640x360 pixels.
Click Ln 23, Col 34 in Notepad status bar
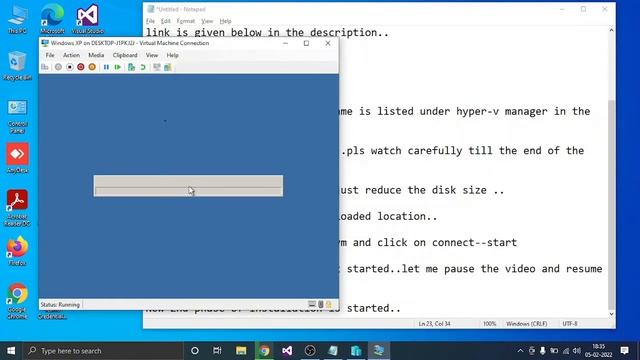point(434,324)
